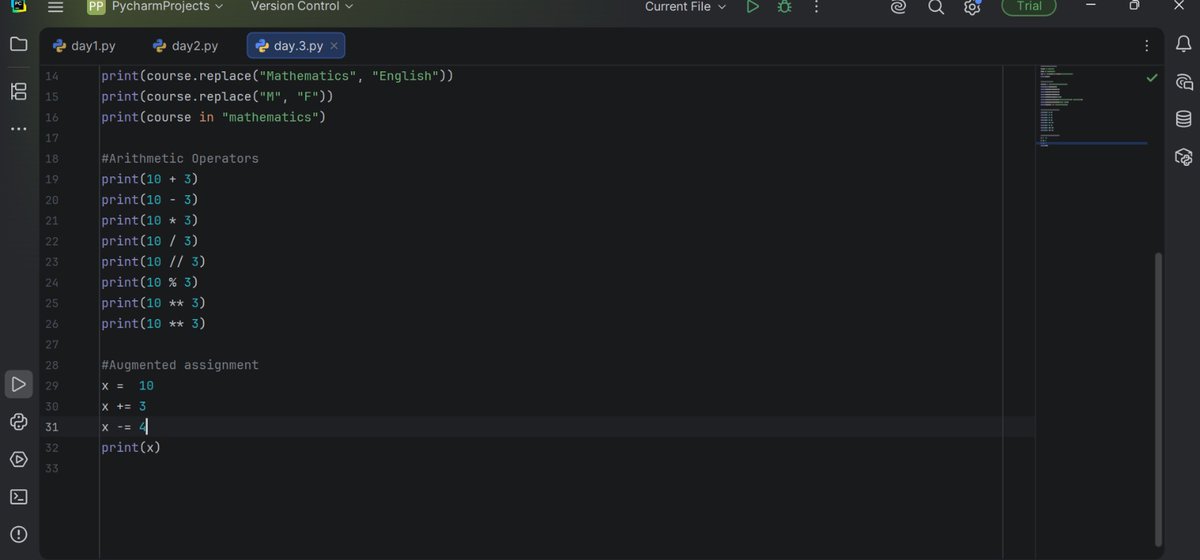Open the Terminal tool window
1200x560 pixels.
(18, 497)
